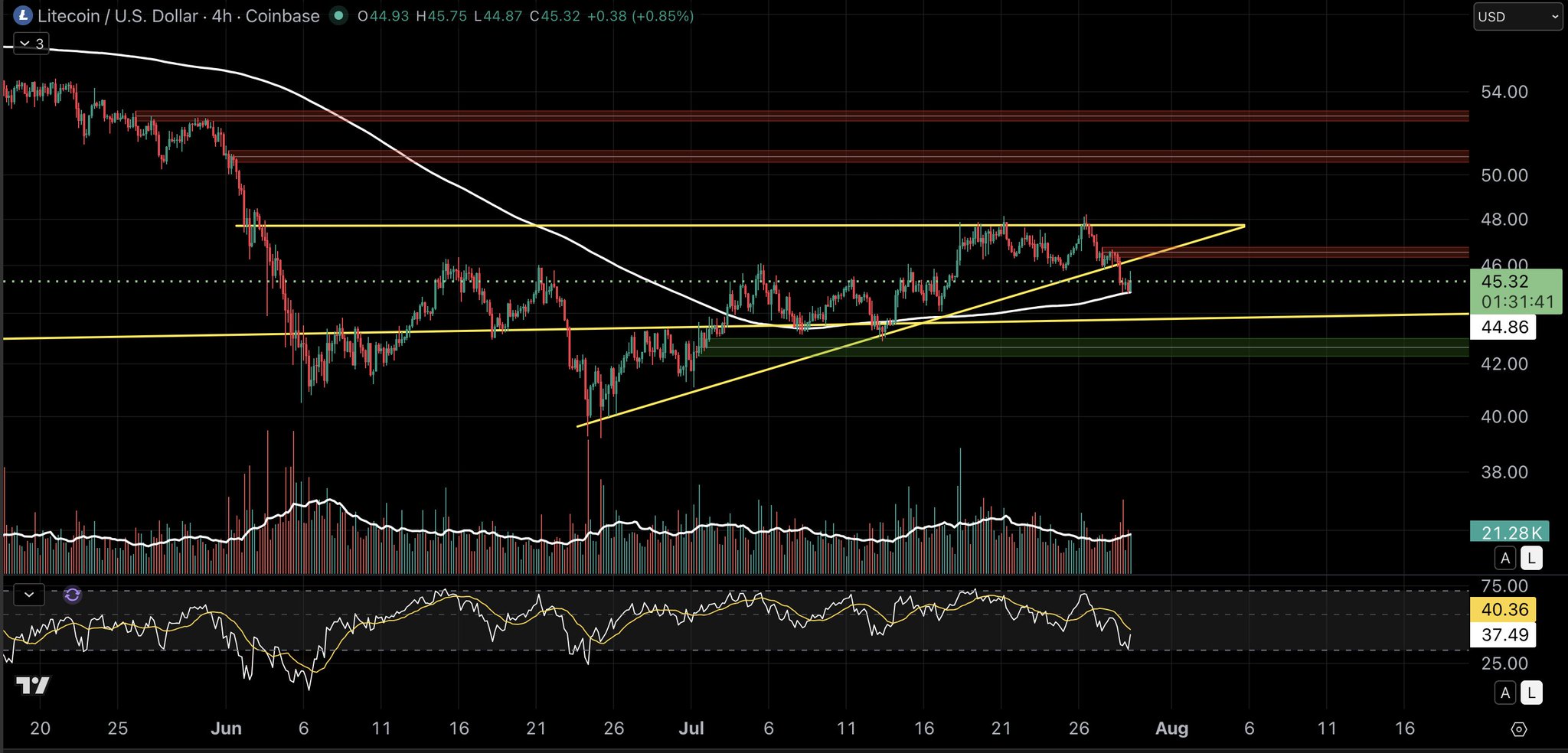Click the 42.00 price axis label

click(x=1504, y=364)
